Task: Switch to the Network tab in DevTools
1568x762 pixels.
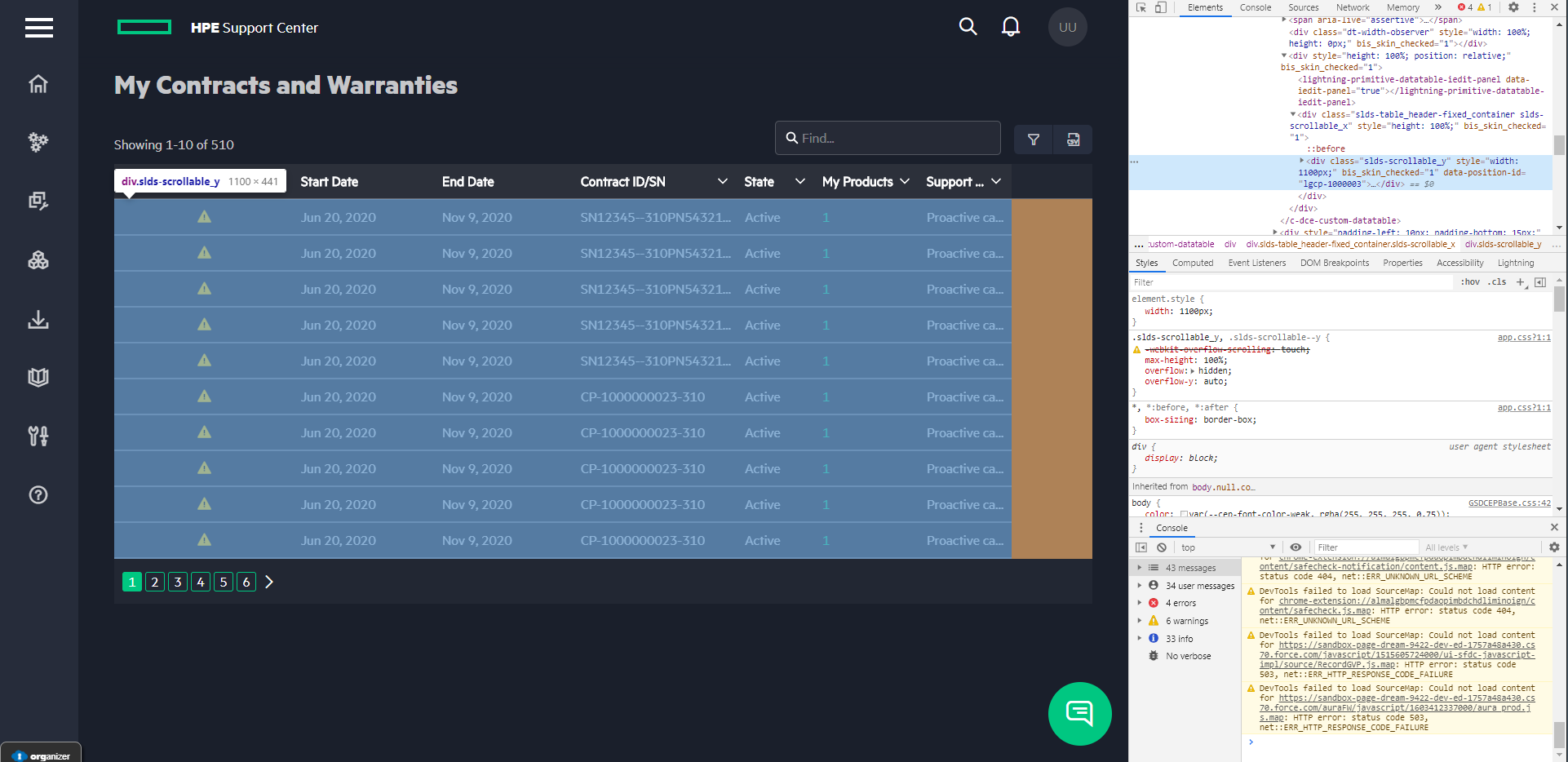Action: (1352, 7)
